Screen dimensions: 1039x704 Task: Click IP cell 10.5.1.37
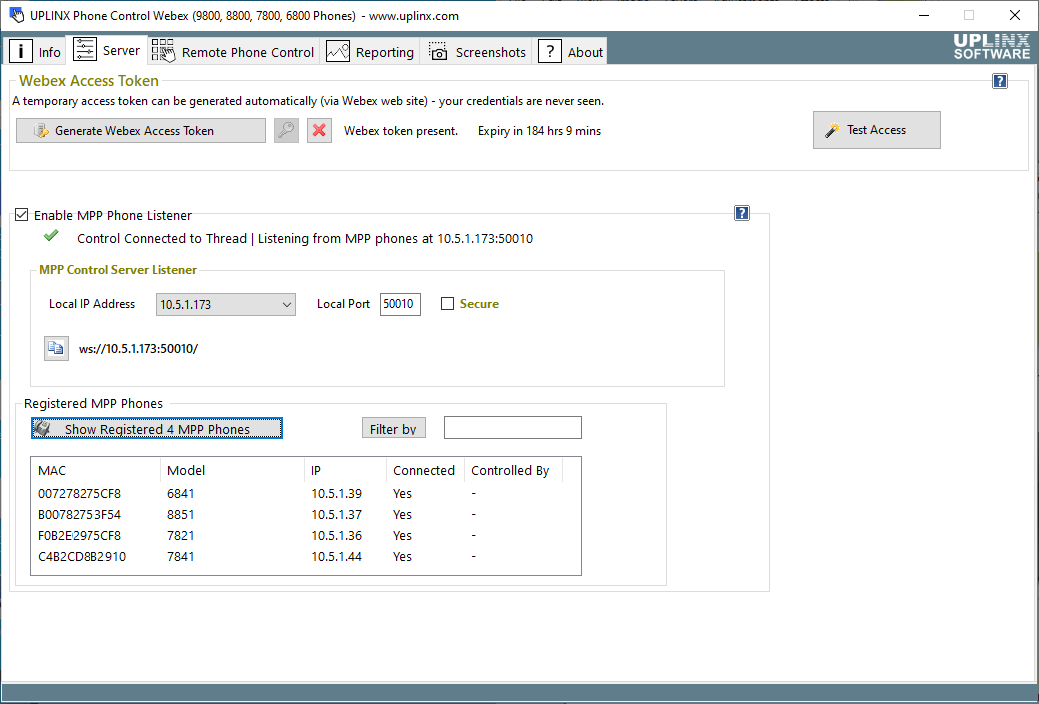point(337,515)
